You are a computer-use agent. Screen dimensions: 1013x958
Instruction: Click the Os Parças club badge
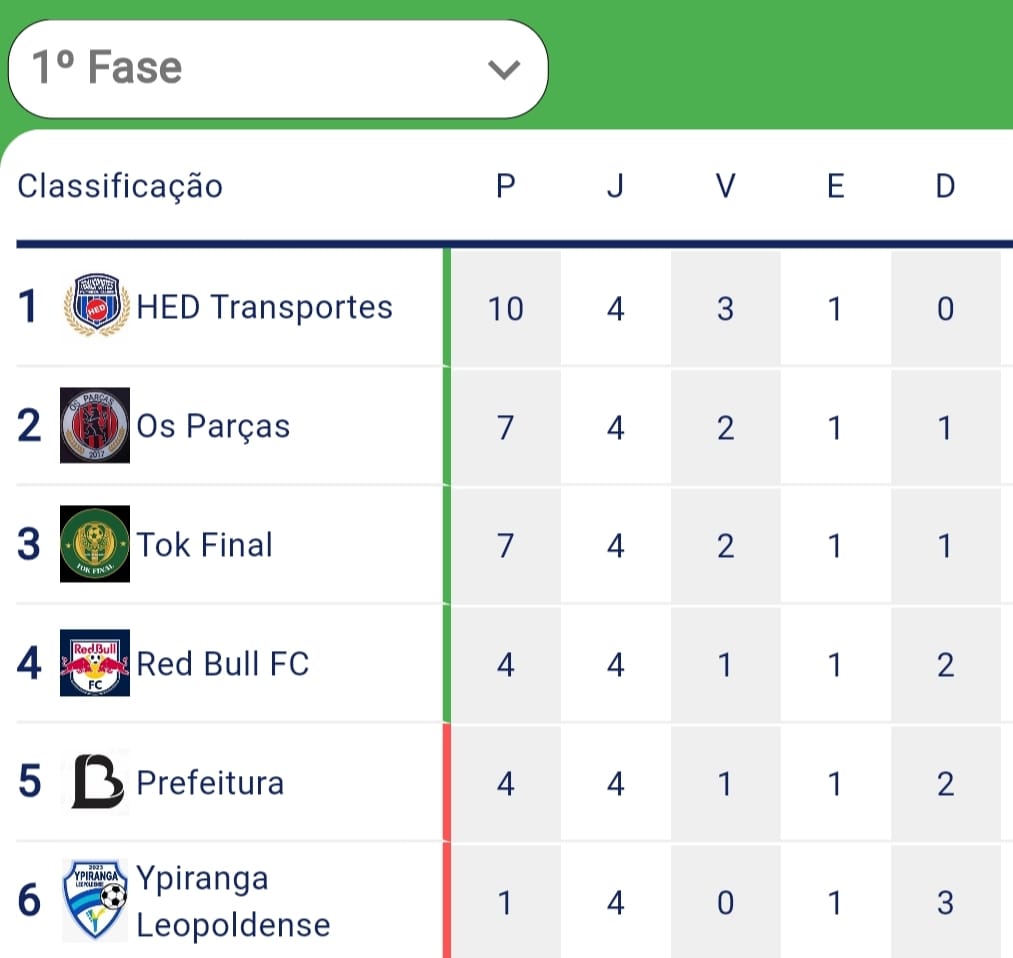[x=96, y=426]
